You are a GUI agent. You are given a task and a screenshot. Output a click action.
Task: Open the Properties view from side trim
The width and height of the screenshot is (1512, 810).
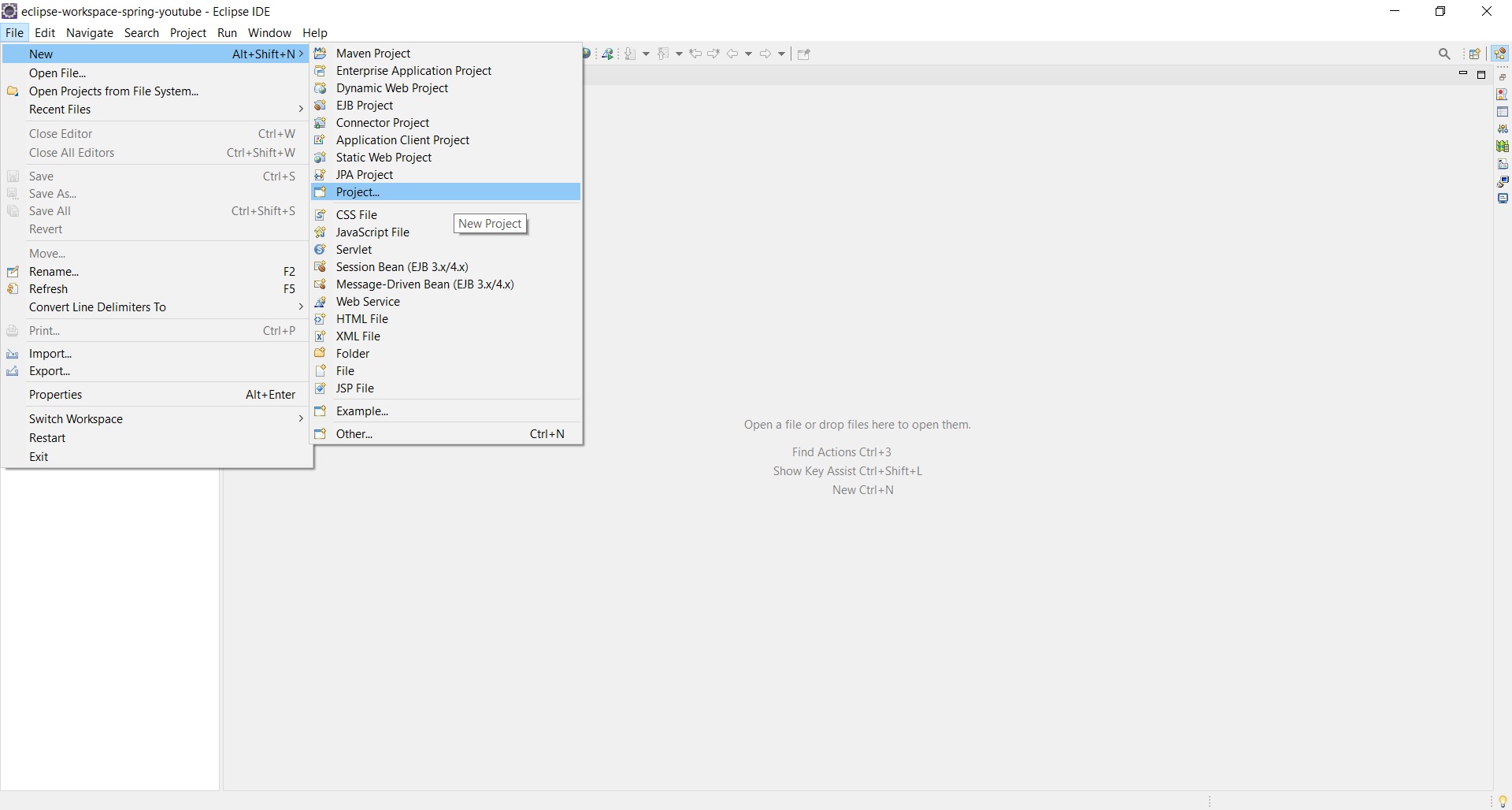tap(1503, 111)
